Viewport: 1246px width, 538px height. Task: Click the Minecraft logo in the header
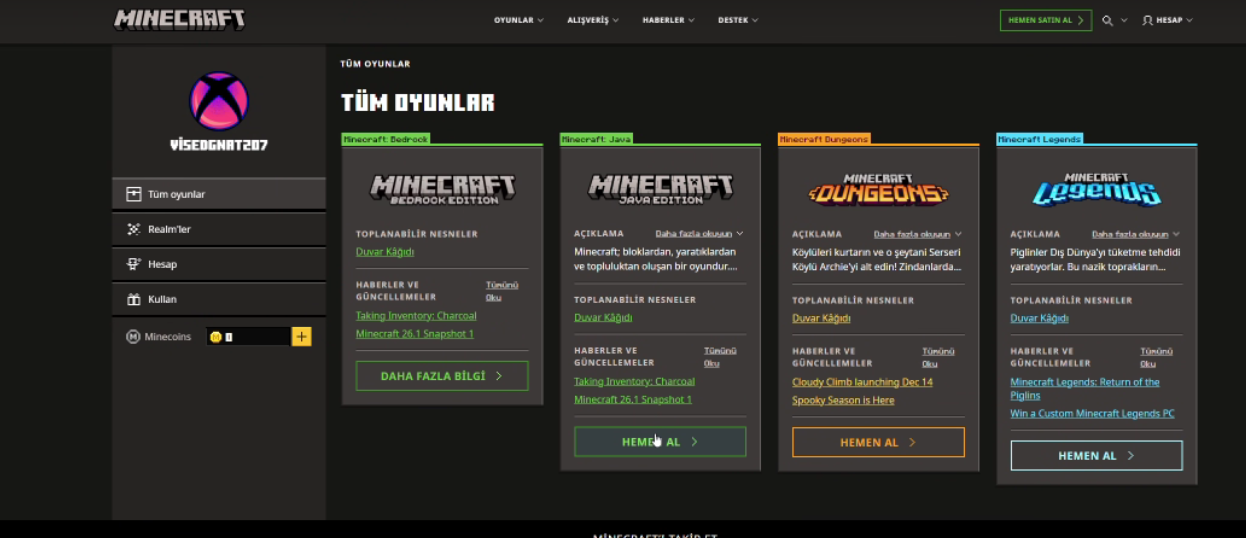[x=179, y=20]
